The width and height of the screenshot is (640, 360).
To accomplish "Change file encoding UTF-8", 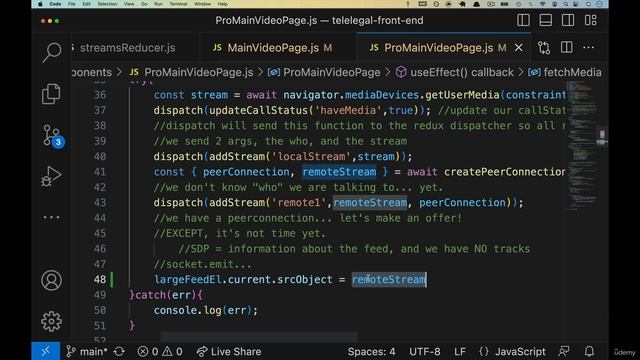I will pos(424,351).
